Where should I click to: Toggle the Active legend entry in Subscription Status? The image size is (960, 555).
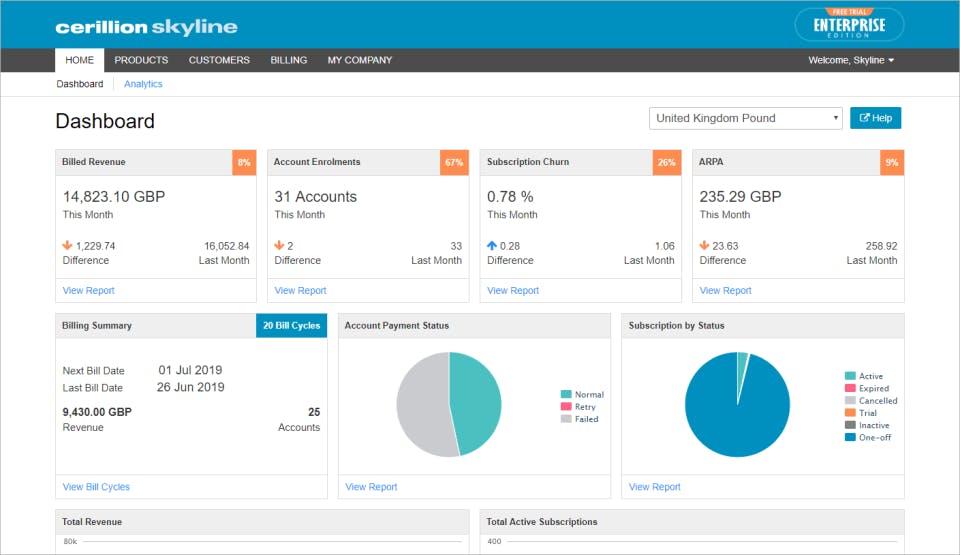point(864,376)
